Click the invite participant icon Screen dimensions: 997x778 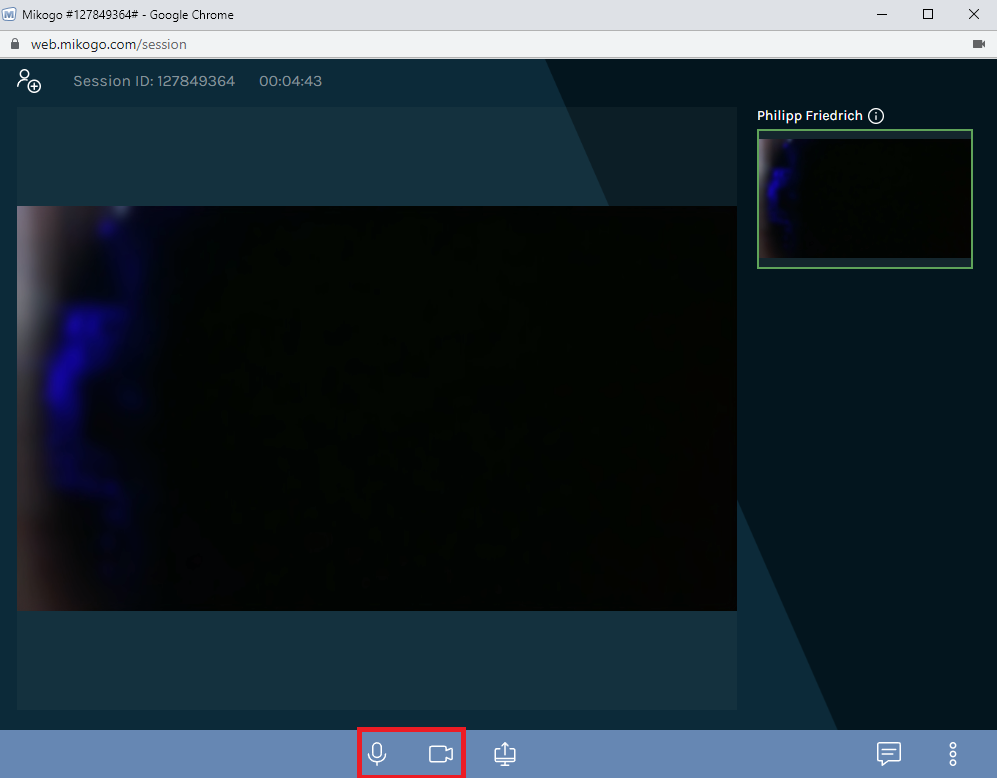coord(29,81)
